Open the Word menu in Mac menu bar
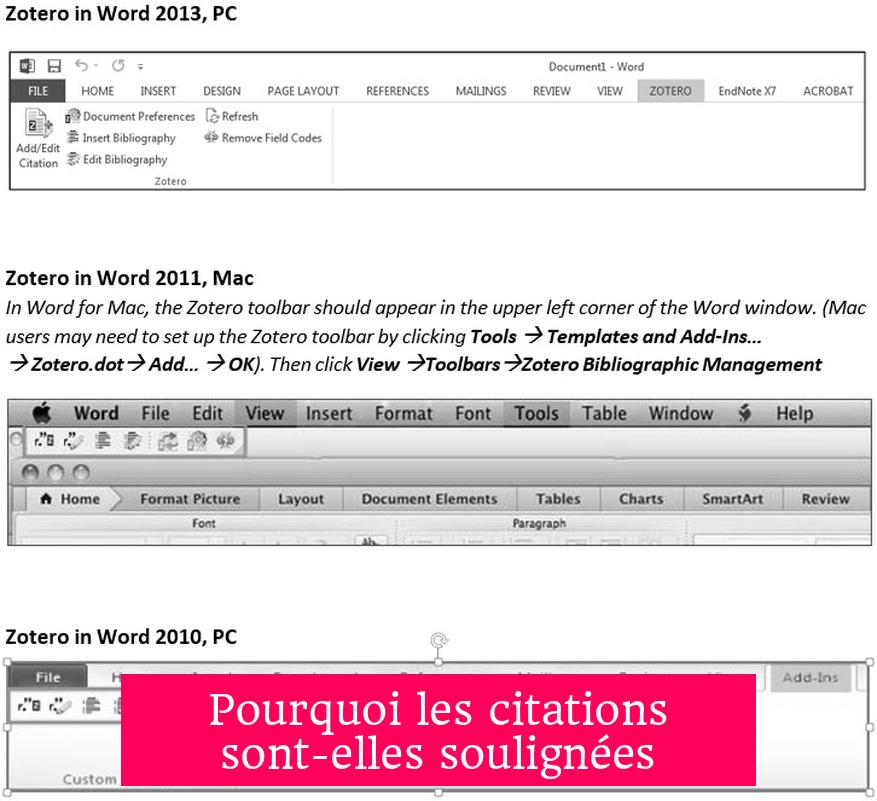The image size is (877, 801). pos(96,413)
